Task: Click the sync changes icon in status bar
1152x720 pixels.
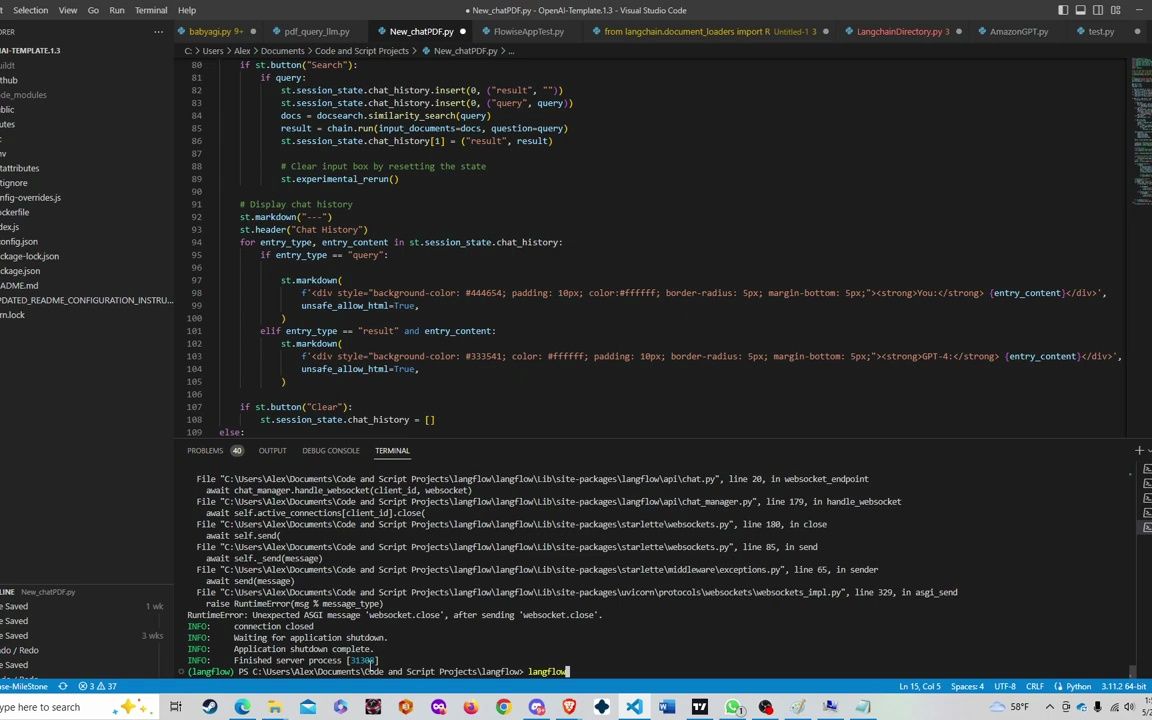Action: tap(62, 686)
